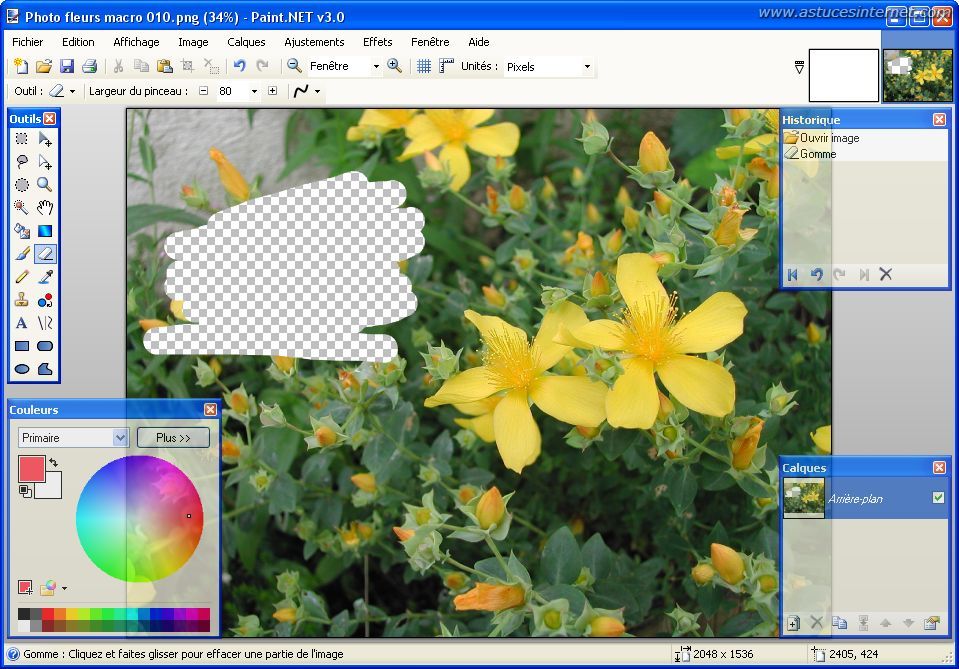
Task: Select the Rectangle shape tool
Action: pos(21,346)
